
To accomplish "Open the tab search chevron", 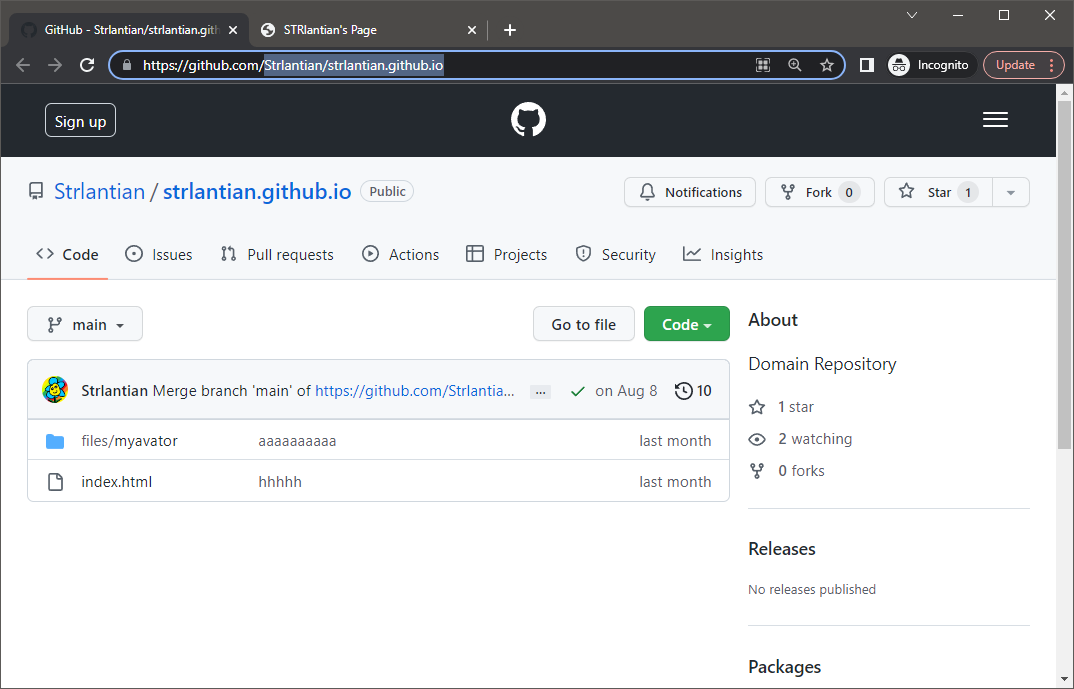I will [x=912, y=15].
